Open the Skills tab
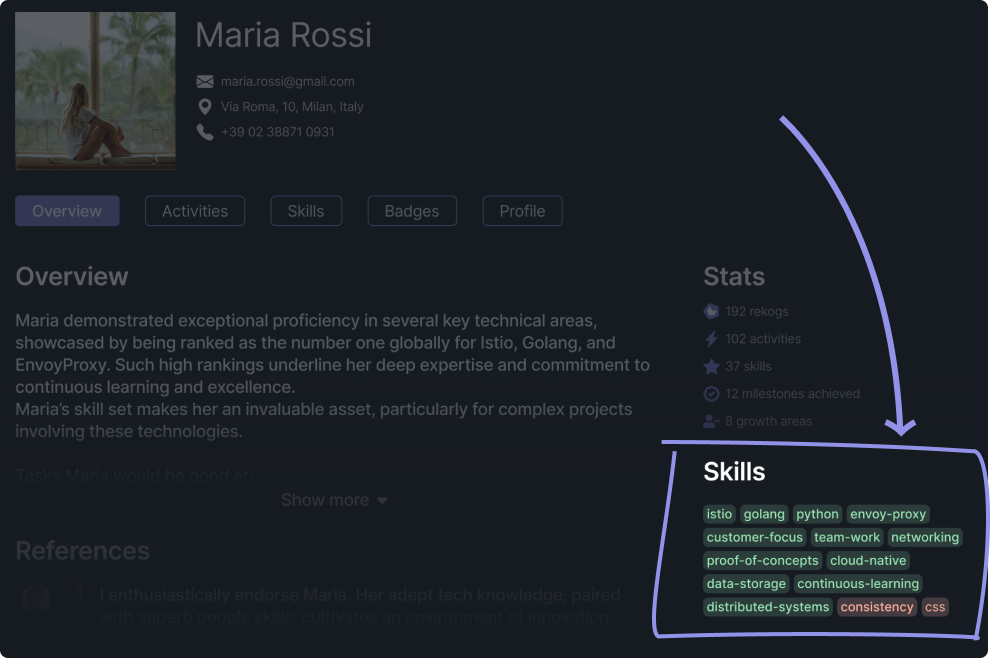 coord(305,211)
